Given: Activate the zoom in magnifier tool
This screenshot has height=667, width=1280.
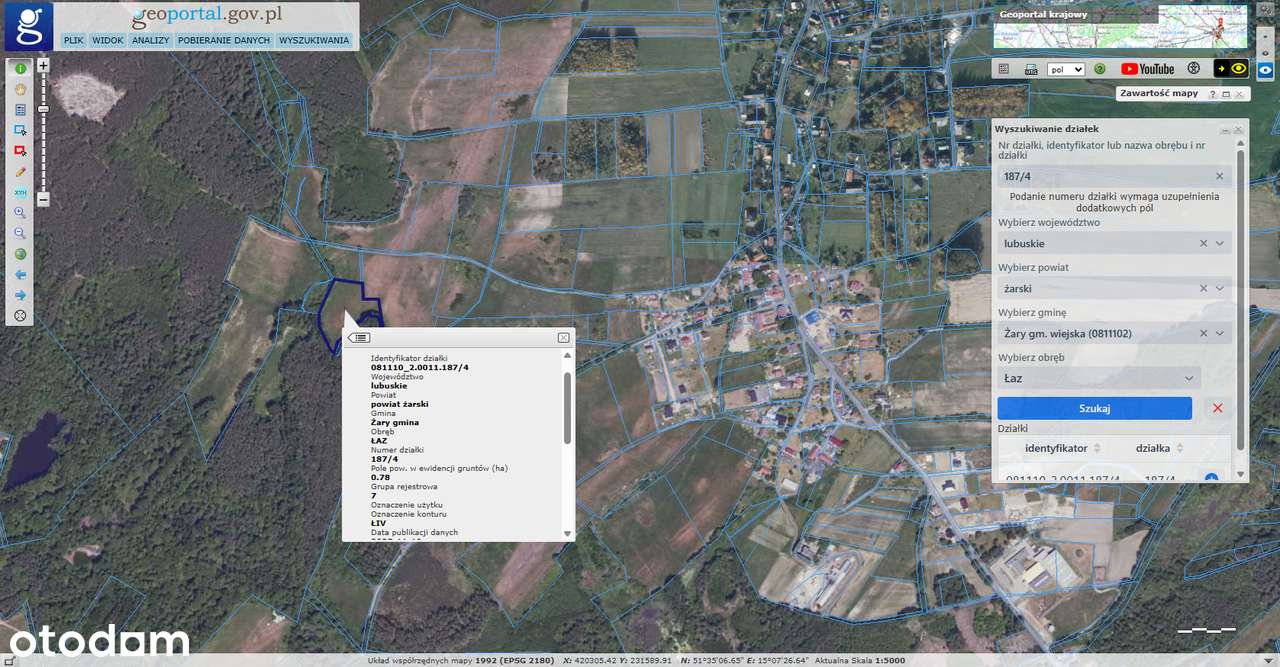Looking at the screenshot, I should point(20,213).
